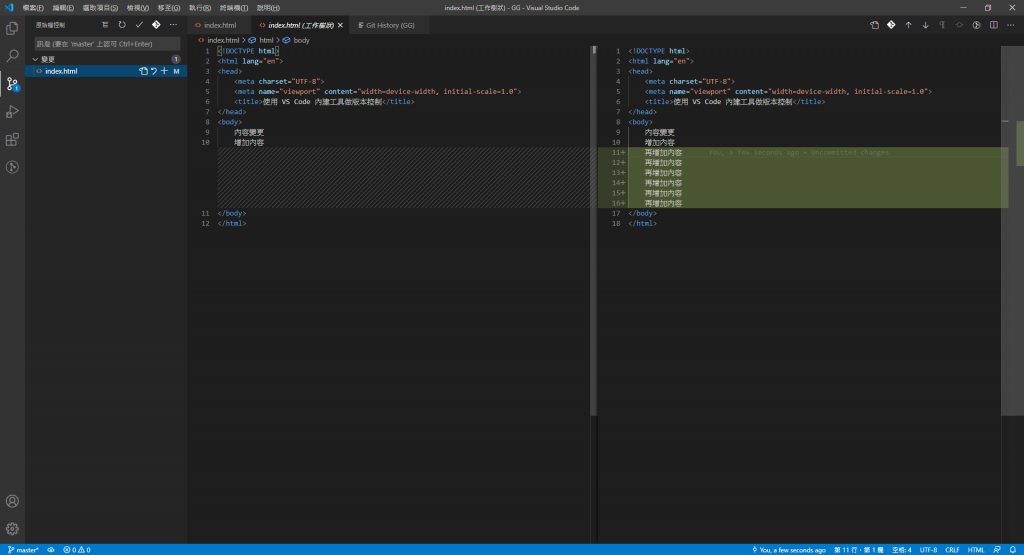This screenshot has height=555, width=1024.
Task: Click the changes count badge showing 1
Action: tap(176, 59)
